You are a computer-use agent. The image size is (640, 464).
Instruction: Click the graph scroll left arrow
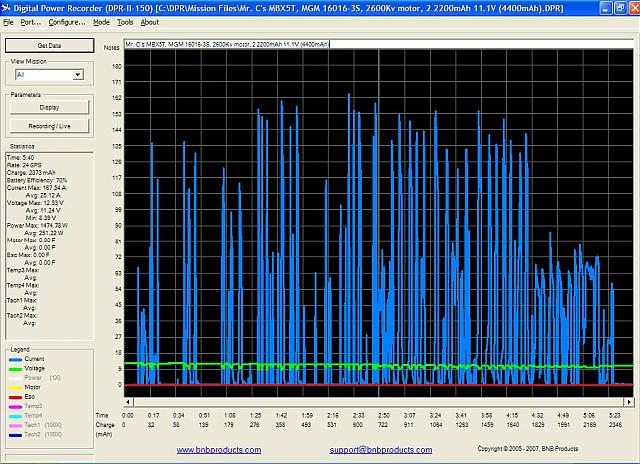(x=128, y=400)
